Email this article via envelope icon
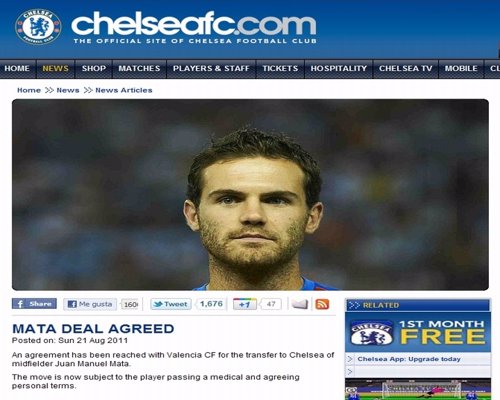The height and width of the screenshot is (400, 500). point(300,304)
